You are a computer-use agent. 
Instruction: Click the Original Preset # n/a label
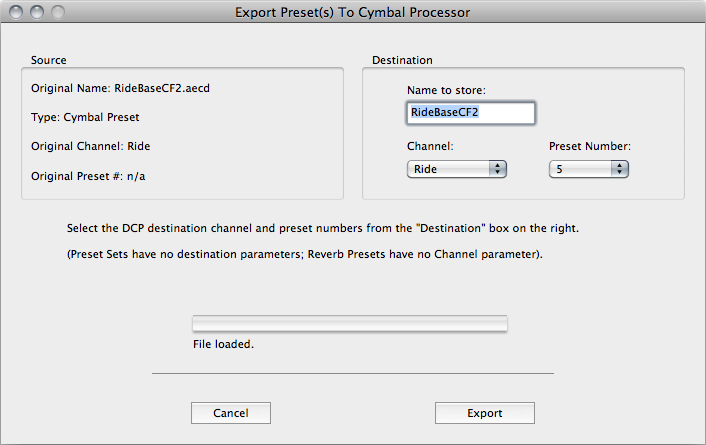(95, 175)
